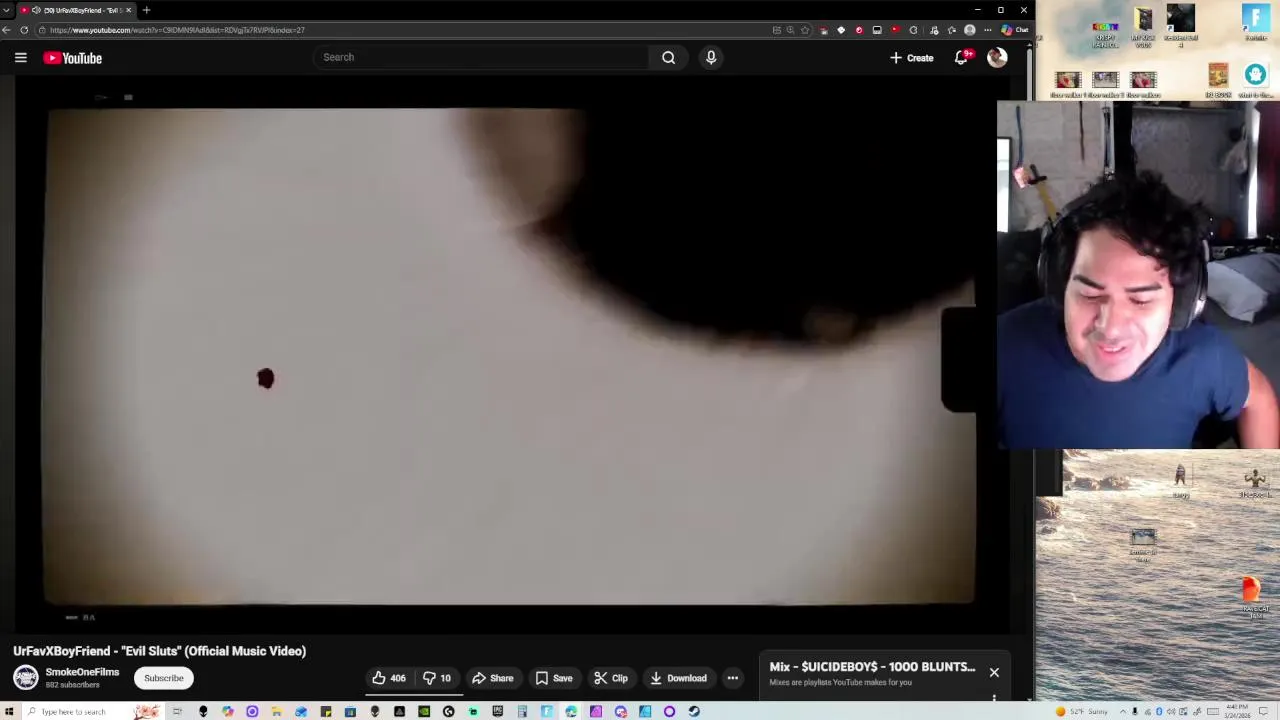The image size is (1280, 720).
Task: Open Copilot Chat in browser
Action: click(1014, 30)
